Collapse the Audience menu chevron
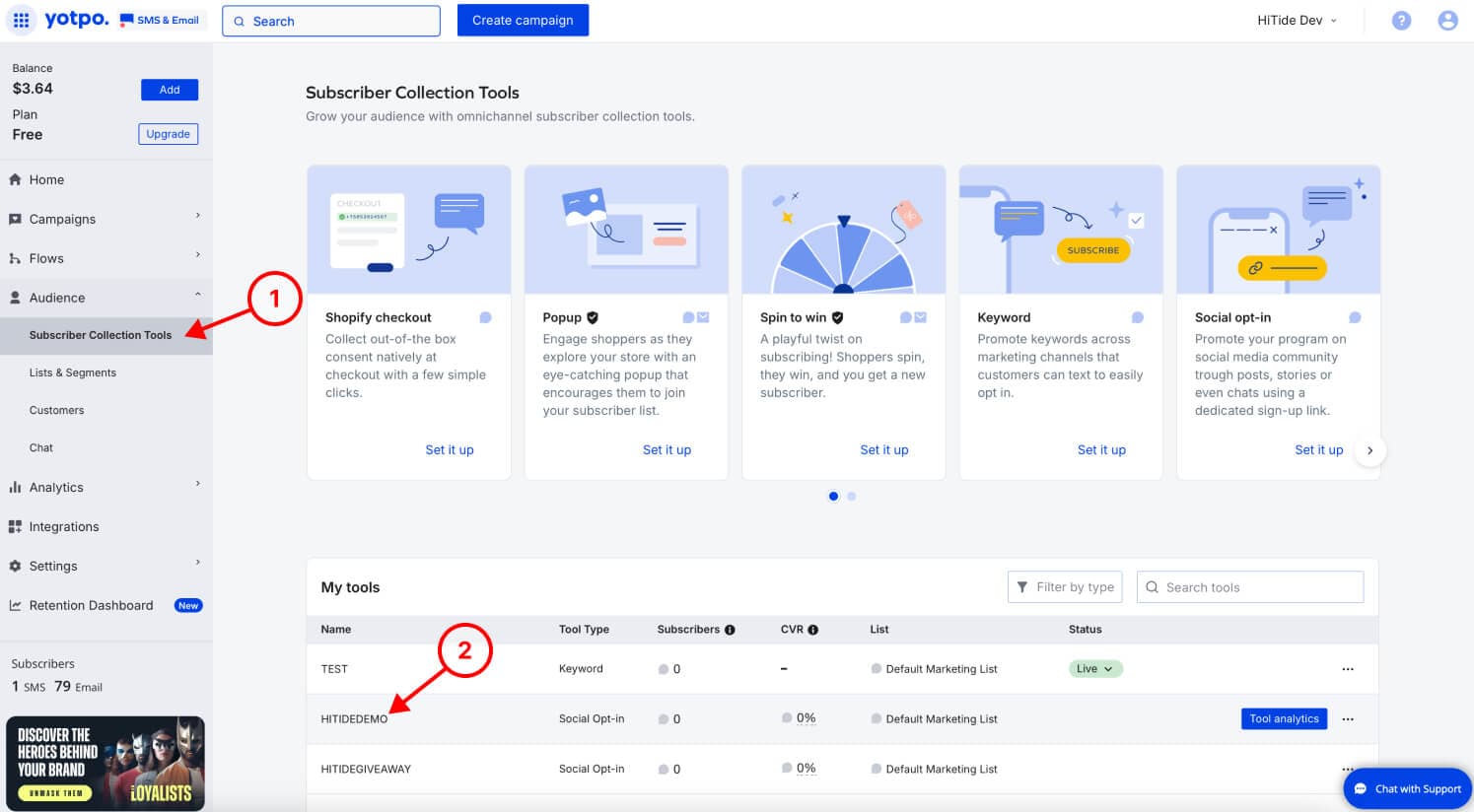The width and height of the screenshot is (1474, 812). (x=198, y=295)
